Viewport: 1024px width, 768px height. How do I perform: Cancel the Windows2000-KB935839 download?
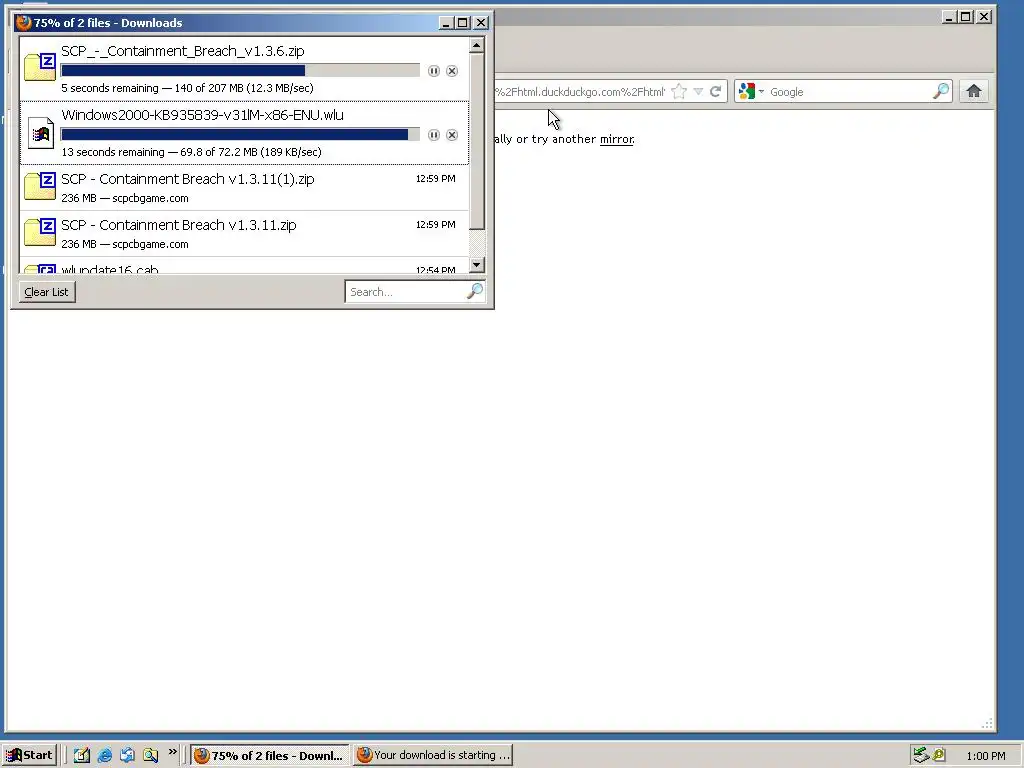coord(452,135)
